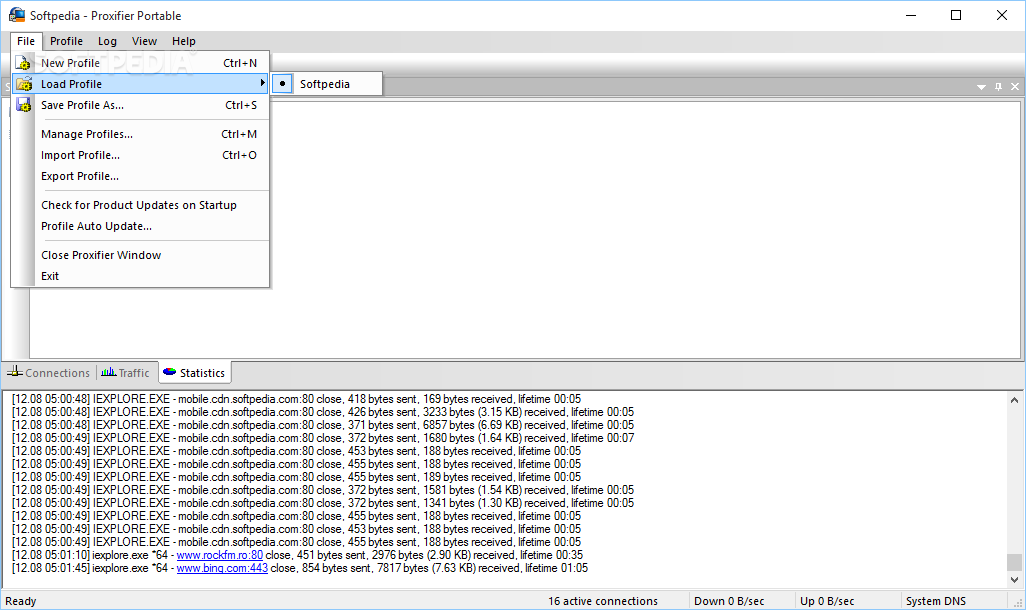Minimize the Proxifier window
Screen dimensions: 1026x610
point(911,15)
